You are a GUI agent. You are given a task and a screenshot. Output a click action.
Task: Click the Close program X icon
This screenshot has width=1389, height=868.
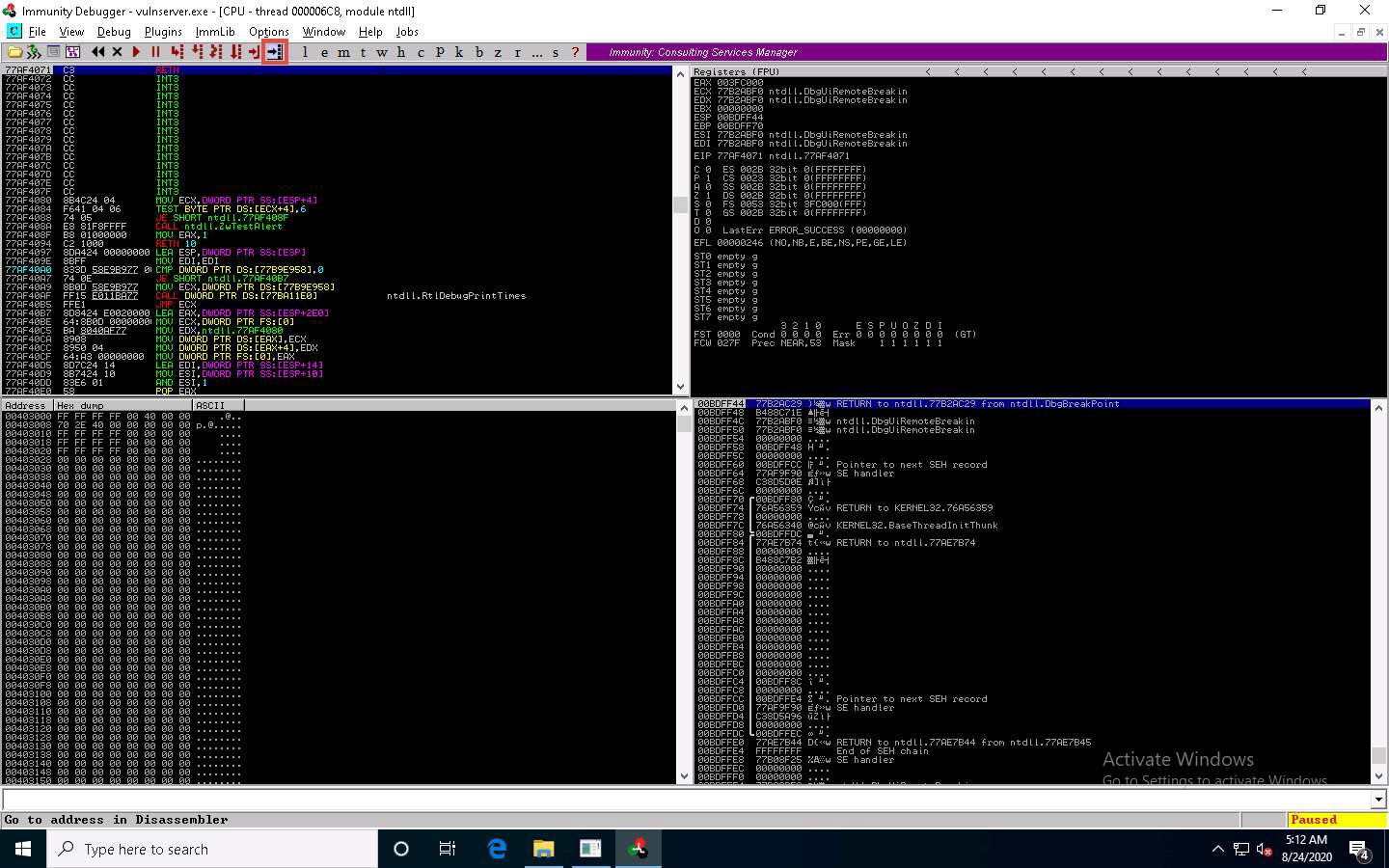point(117,52)
